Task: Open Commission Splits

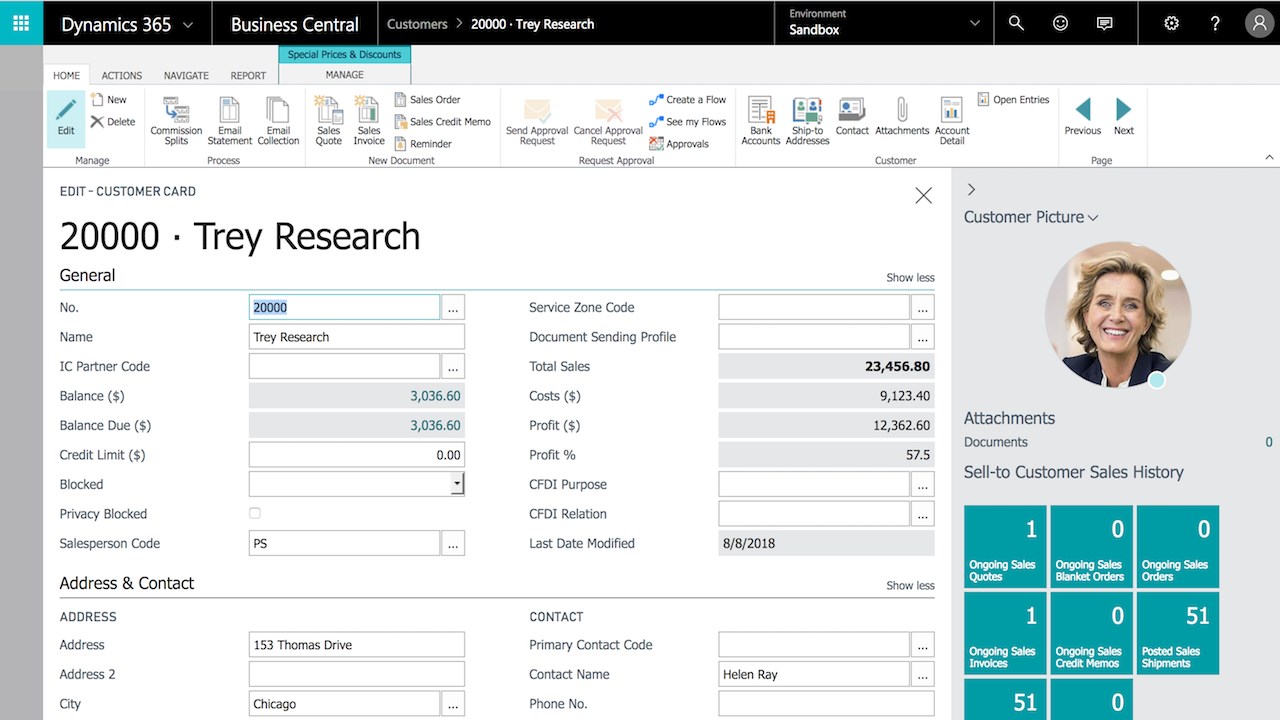Action: click(177, 121)
